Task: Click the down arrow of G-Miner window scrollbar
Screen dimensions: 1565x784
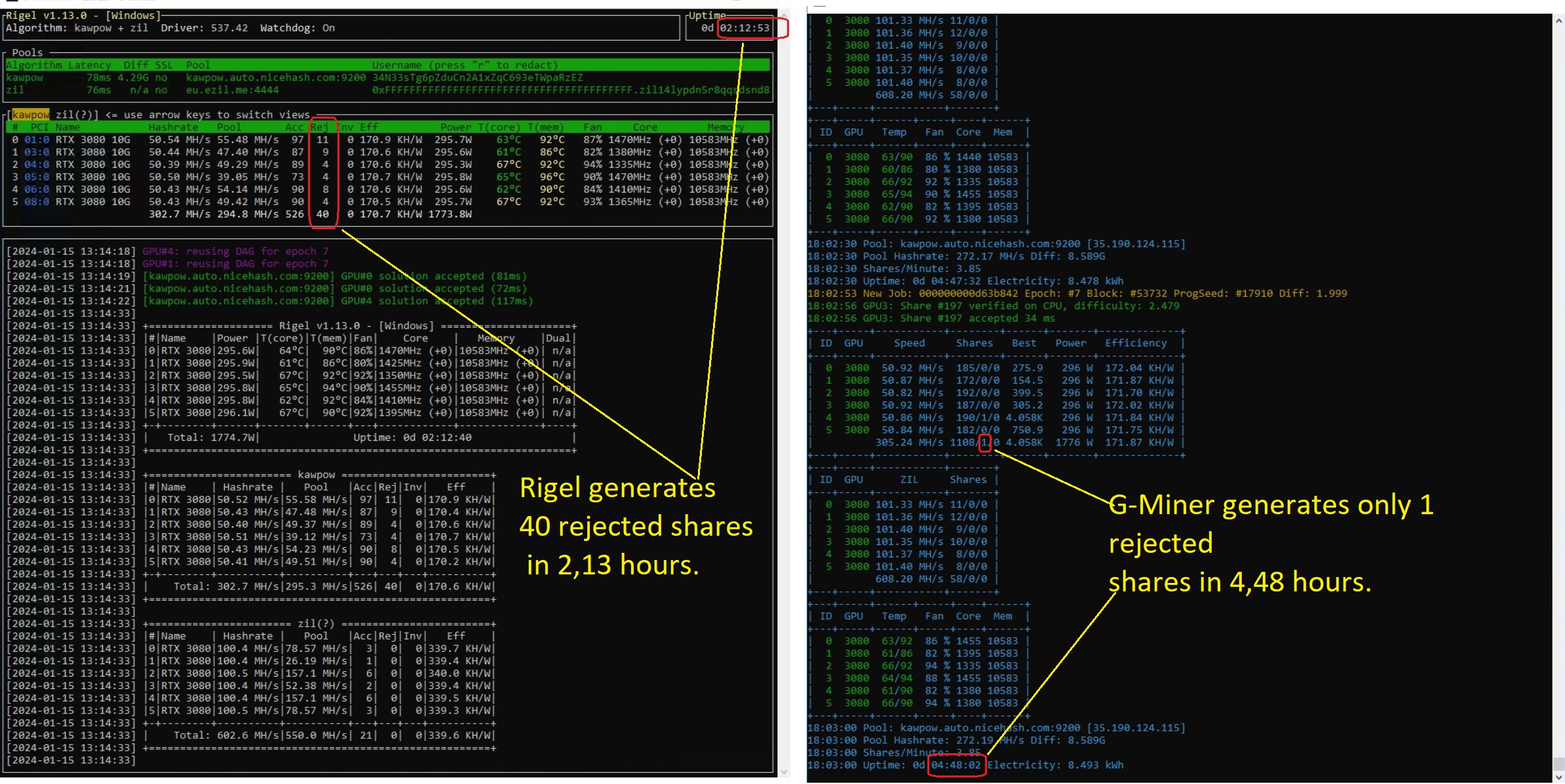Action: [x=1558, y=777]
